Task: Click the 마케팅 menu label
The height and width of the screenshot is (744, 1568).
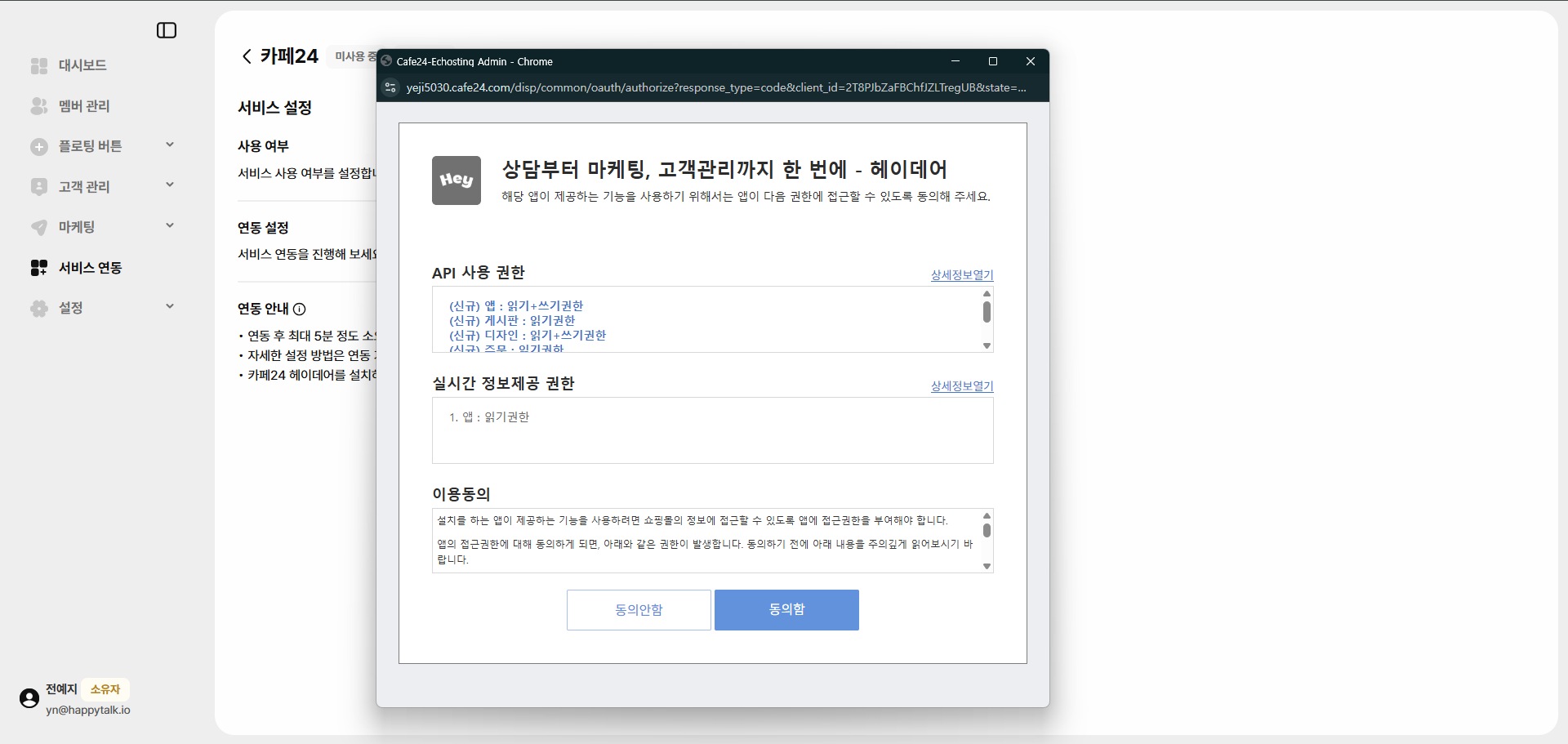Action: click(x=77, y=227)
